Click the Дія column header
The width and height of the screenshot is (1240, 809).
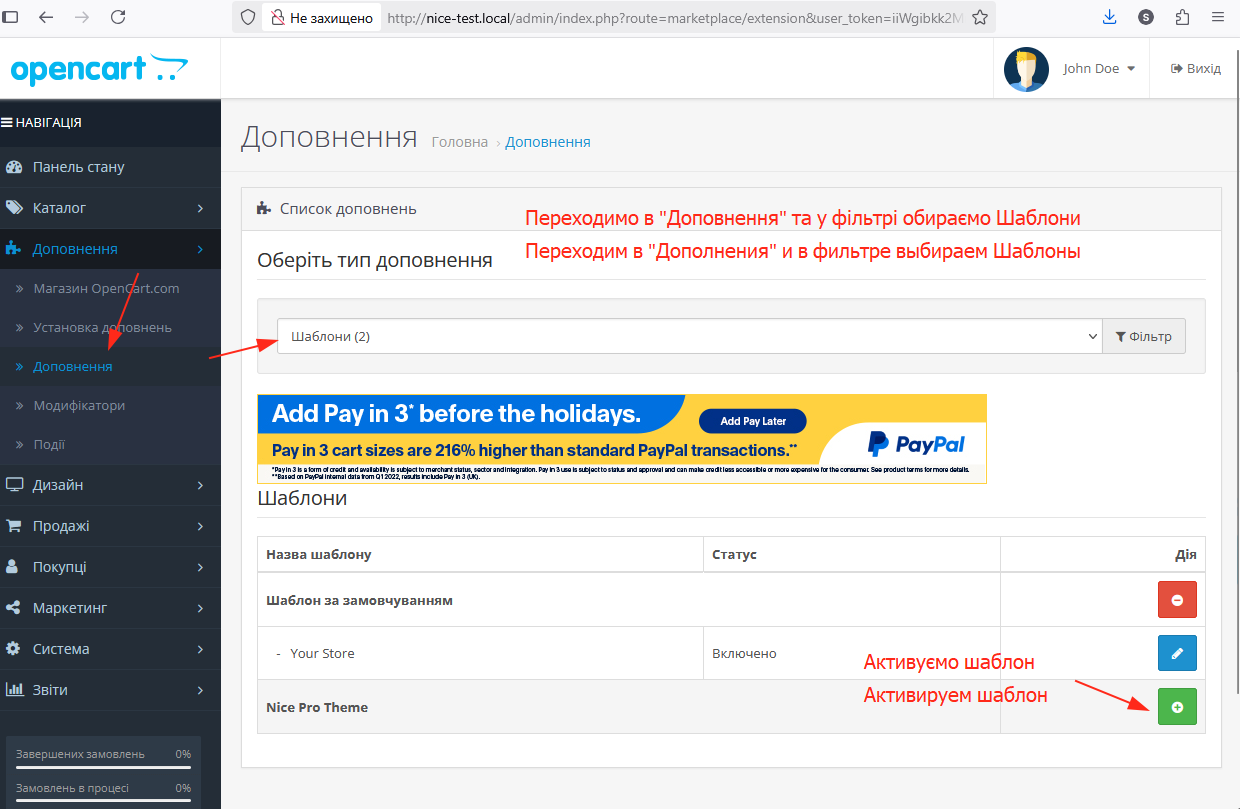click(x=1185, y=554)
